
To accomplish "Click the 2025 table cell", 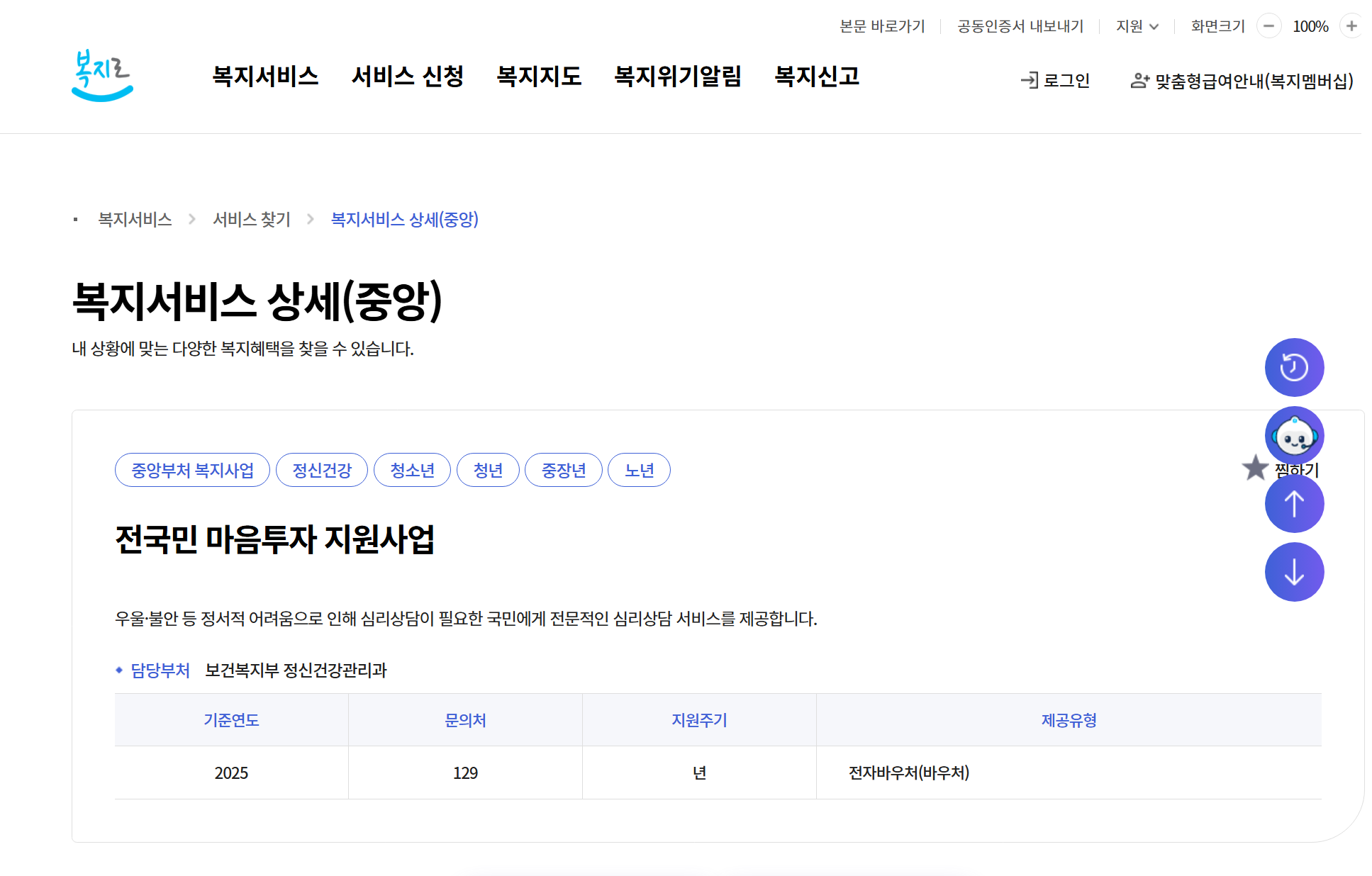I will (x=231, y=773).
